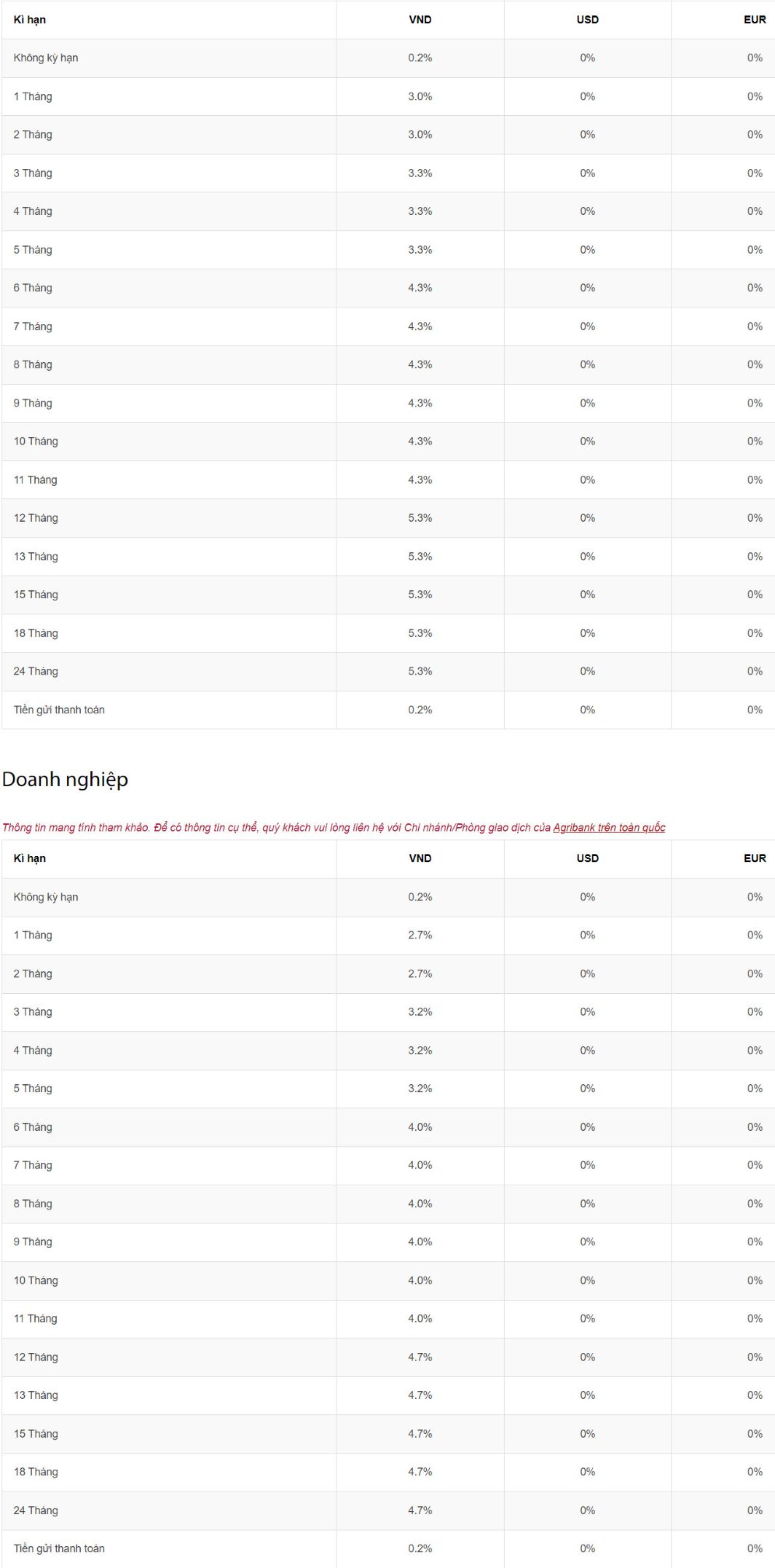Click "Không kỳ hạn" in the top table
Viewport: 775px width, 1568px height.
tap(46, 58)
